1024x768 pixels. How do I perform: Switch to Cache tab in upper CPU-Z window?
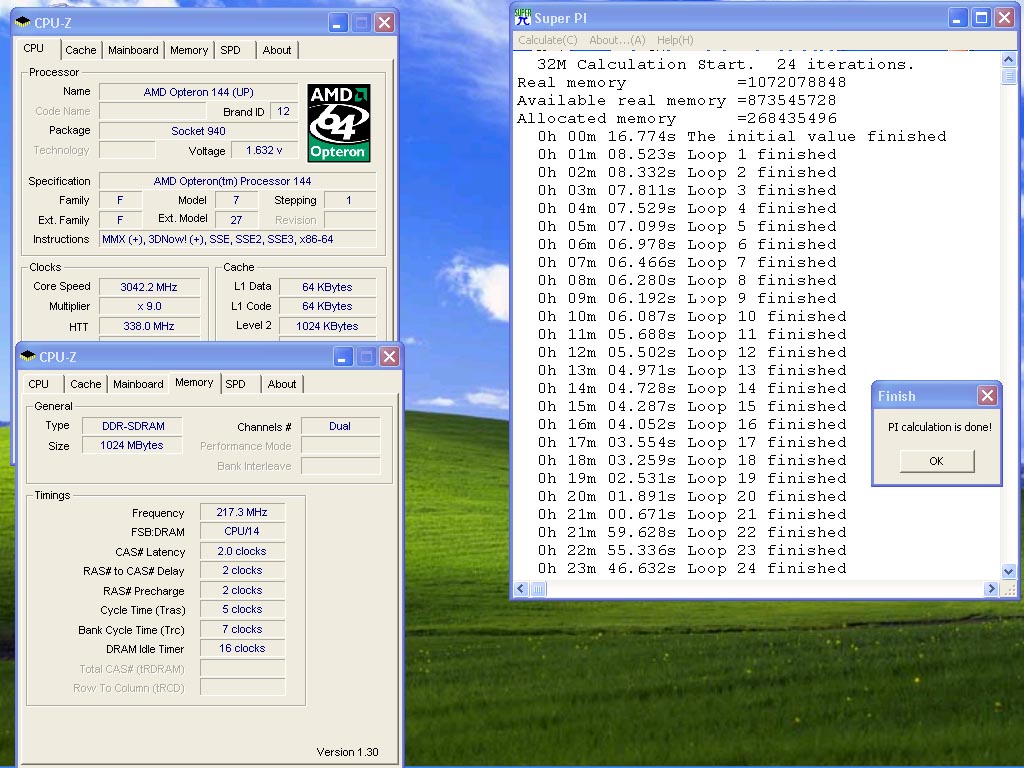[81, 50]
